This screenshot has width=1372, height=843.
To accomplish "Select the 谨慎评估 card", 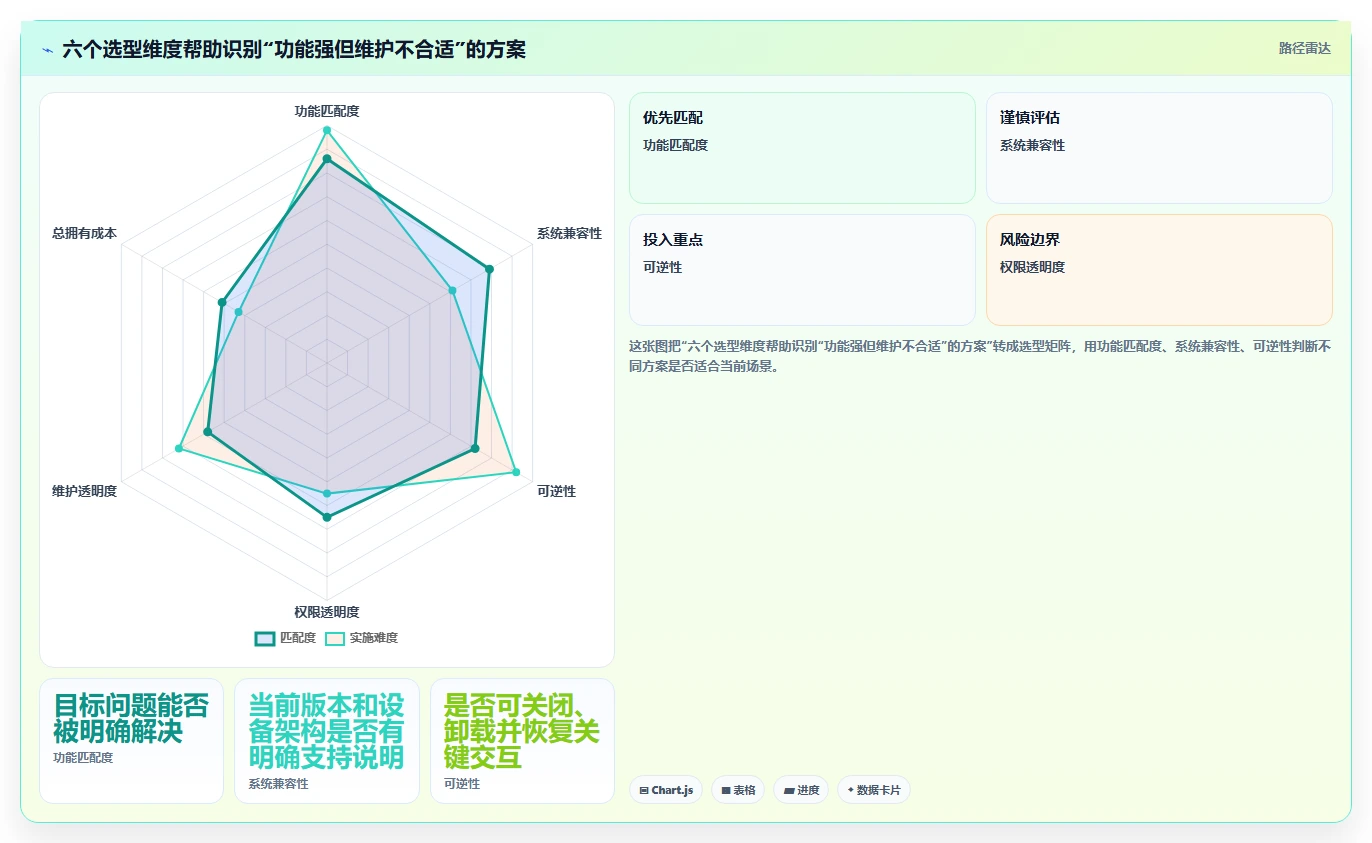I will (x=1159, y=148).
